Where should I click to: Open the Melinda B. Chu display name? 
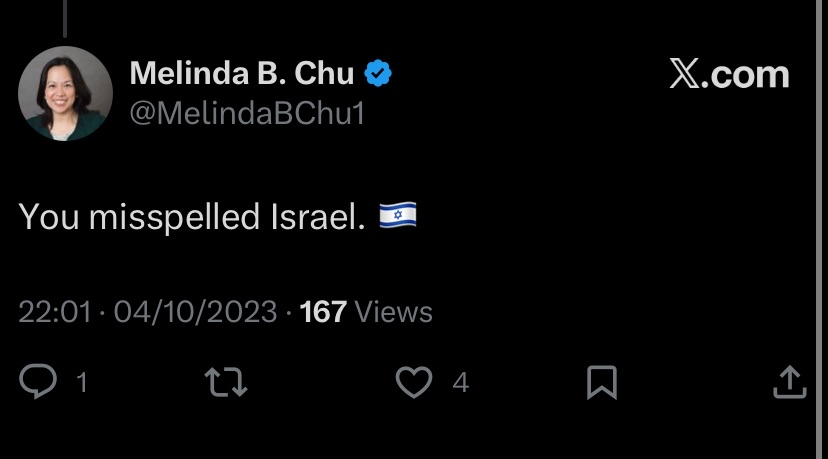point(242,73)
